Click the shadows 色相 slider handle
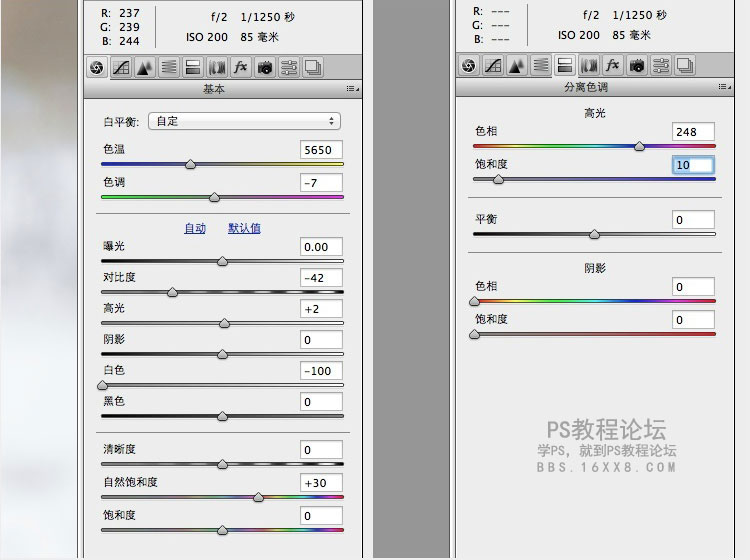This screenshot has height=560, width=750. click(474, 301)
